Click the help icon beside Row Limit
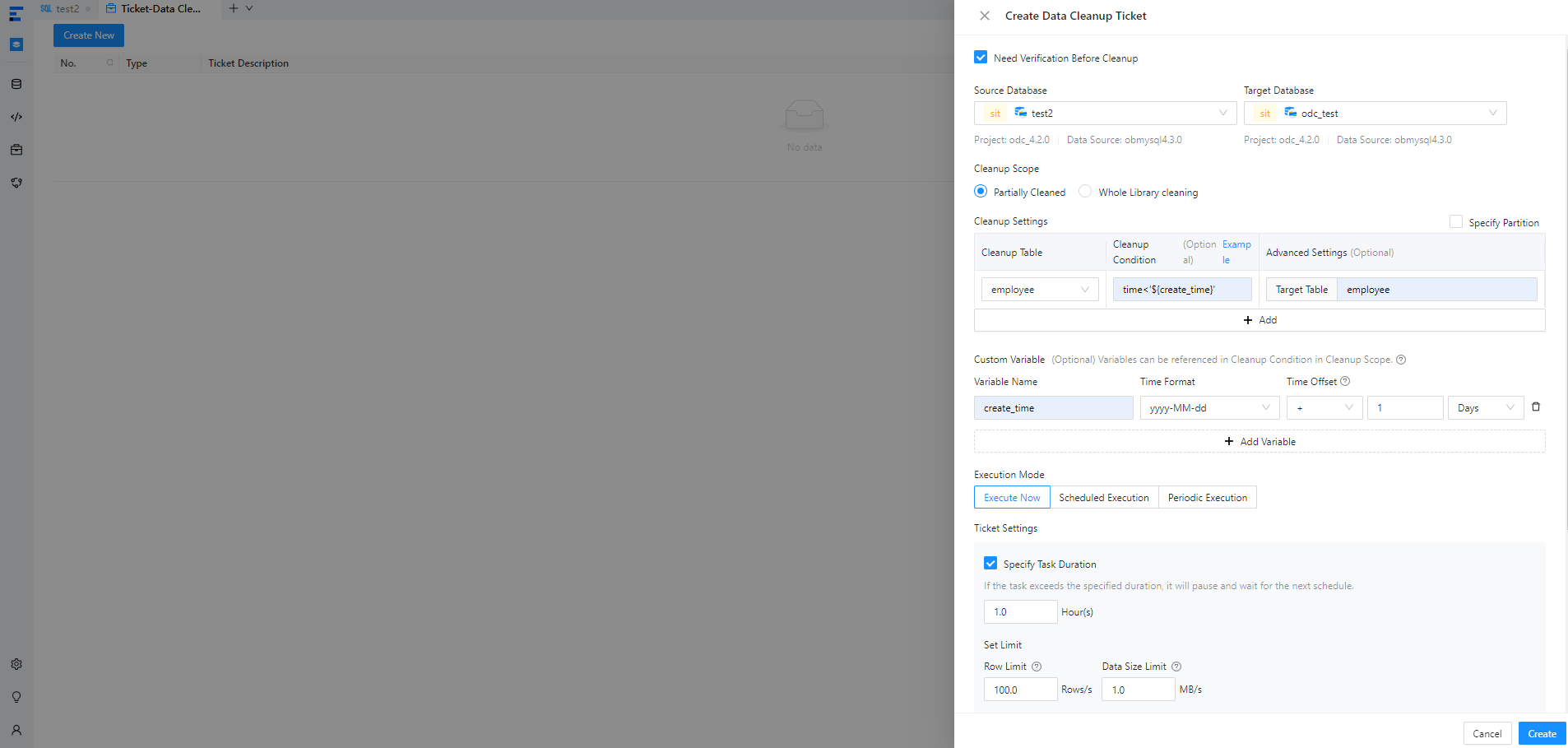 [1037, 667]
